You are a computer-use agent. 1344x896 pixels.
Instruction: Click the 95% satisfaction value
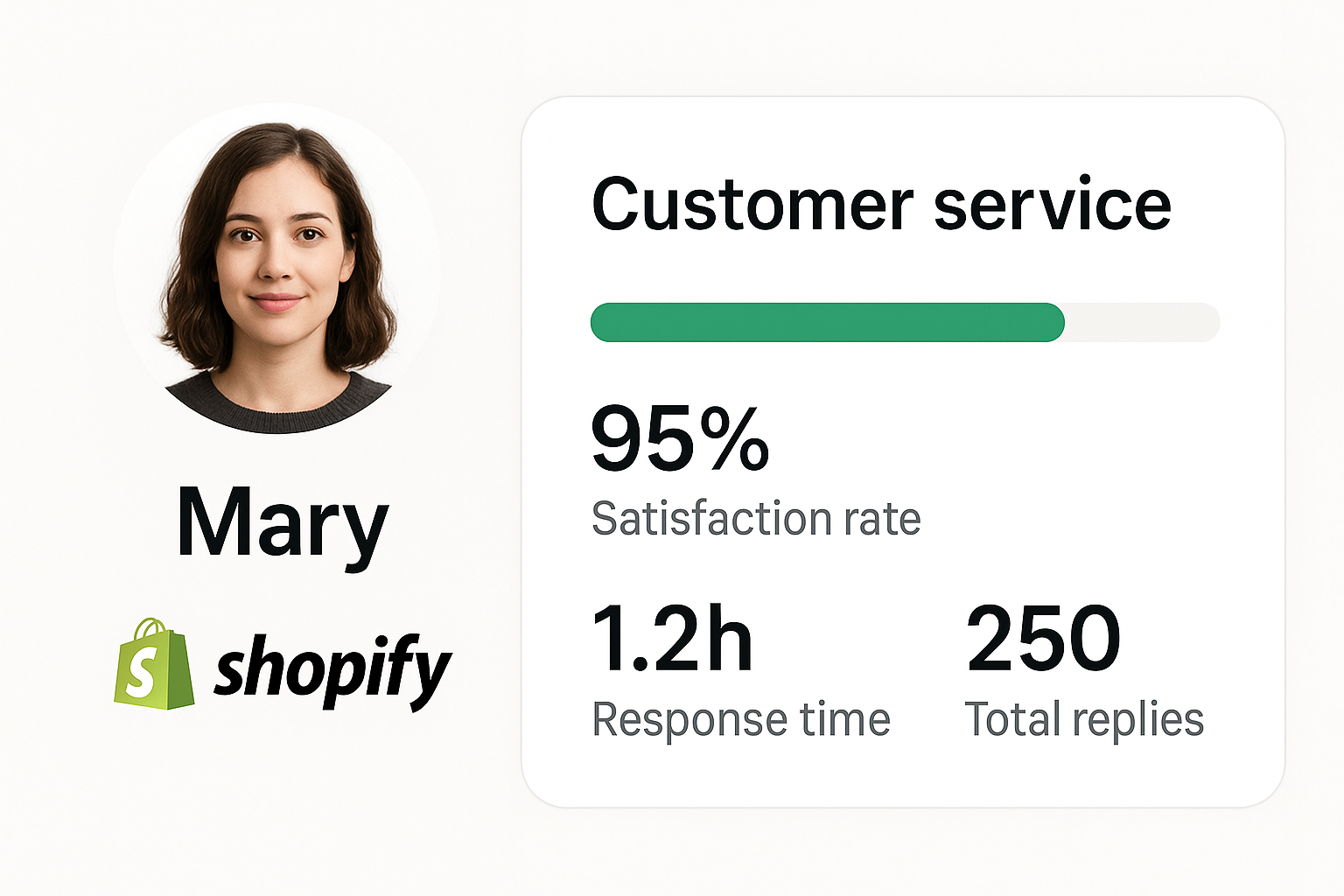click(680, 438)
